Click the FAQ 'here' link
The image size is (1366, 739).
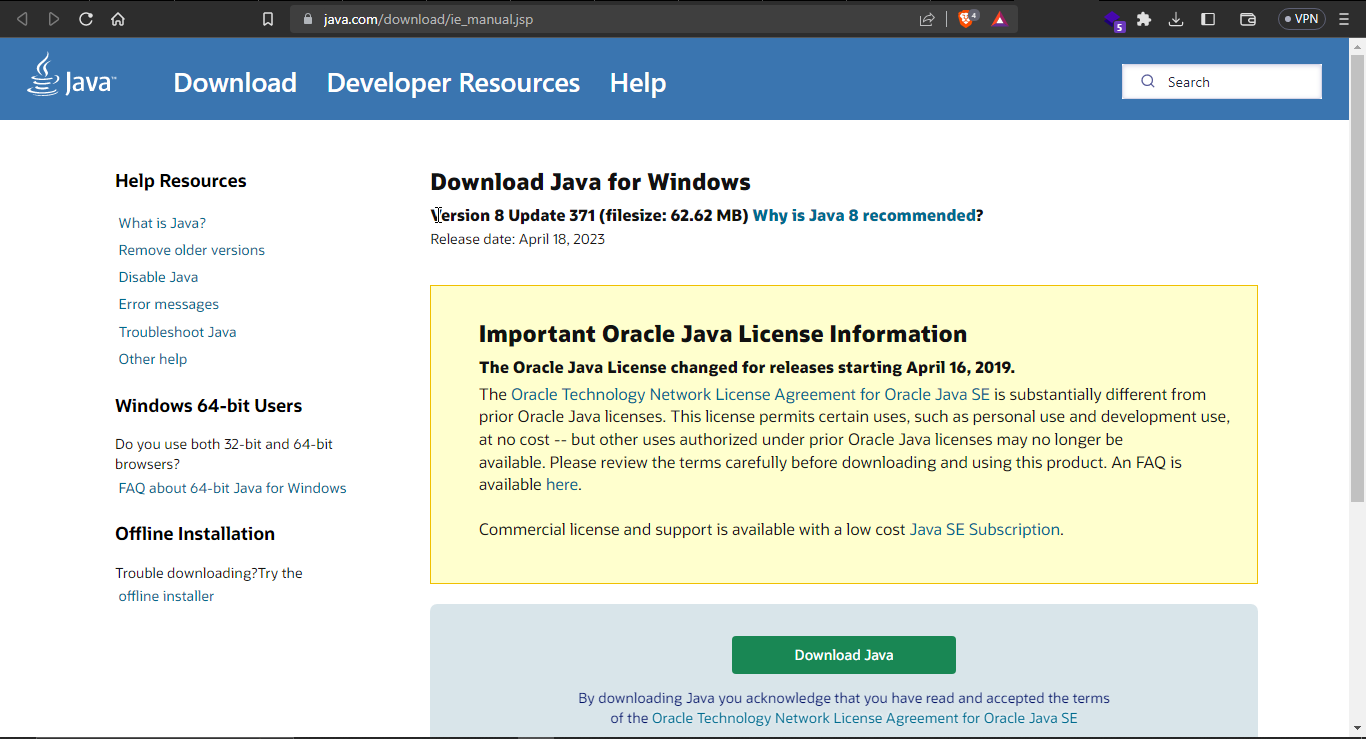pyautogui.click(x=561, y=484)
